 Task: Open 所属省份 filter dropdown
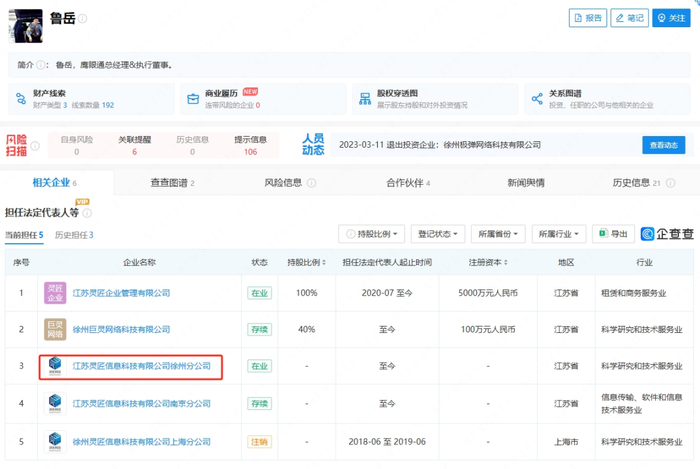tap(498, 234)
